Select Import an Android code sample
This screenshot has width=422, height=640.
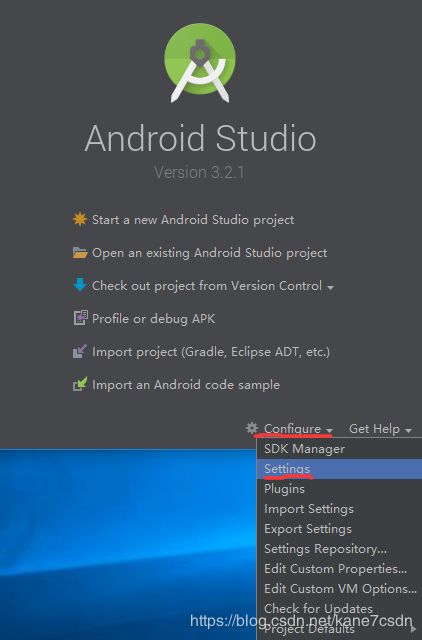pyautogui.click(x=186, y=384)
